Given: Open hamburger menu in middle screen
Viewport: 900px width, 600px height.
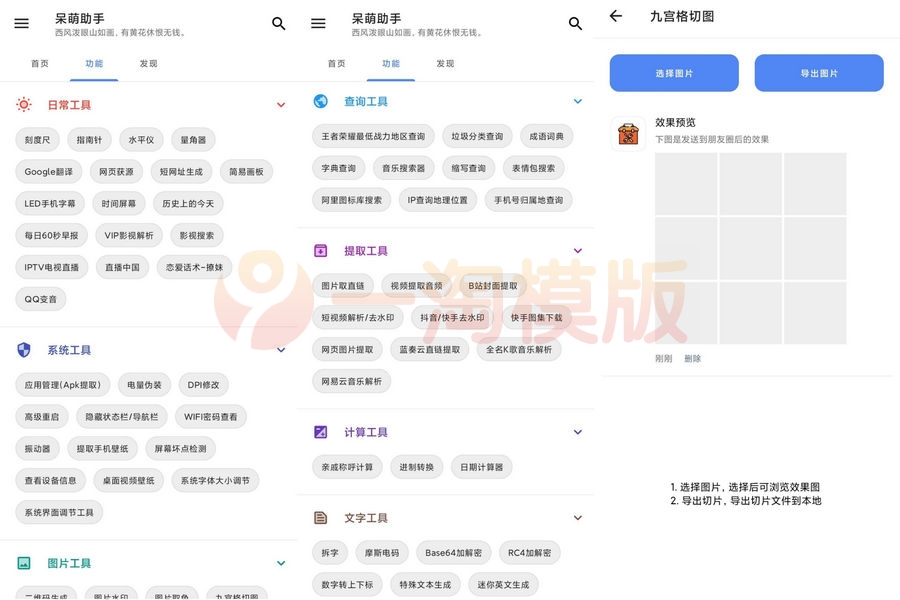Looking at the screenshot, I should coord(318,24).
